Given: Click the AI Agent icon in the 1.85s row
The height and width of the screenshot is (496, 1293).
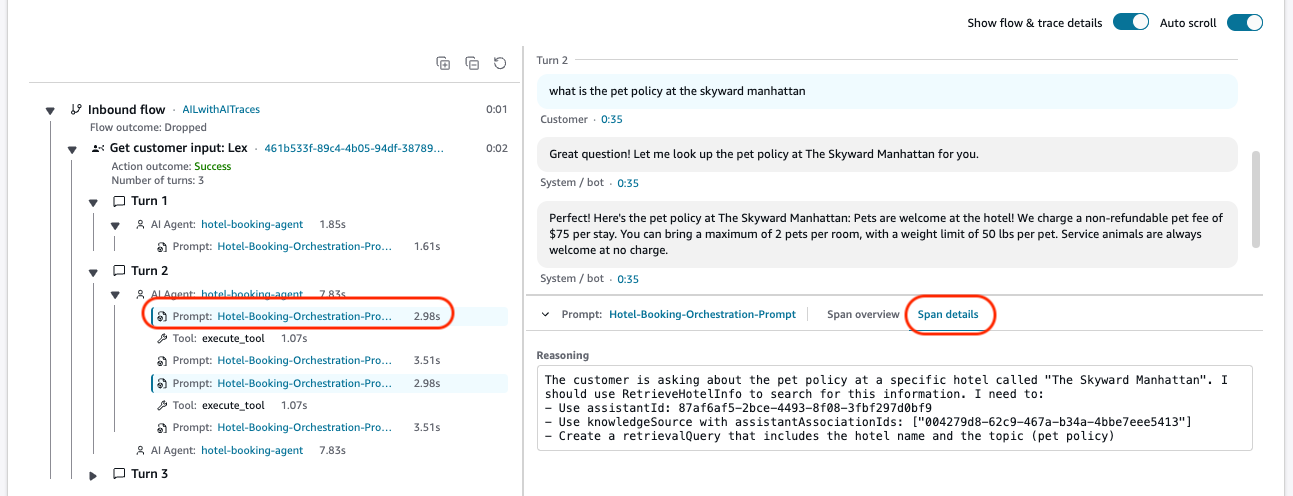Looking at the screenshot, I should [141, 225].
